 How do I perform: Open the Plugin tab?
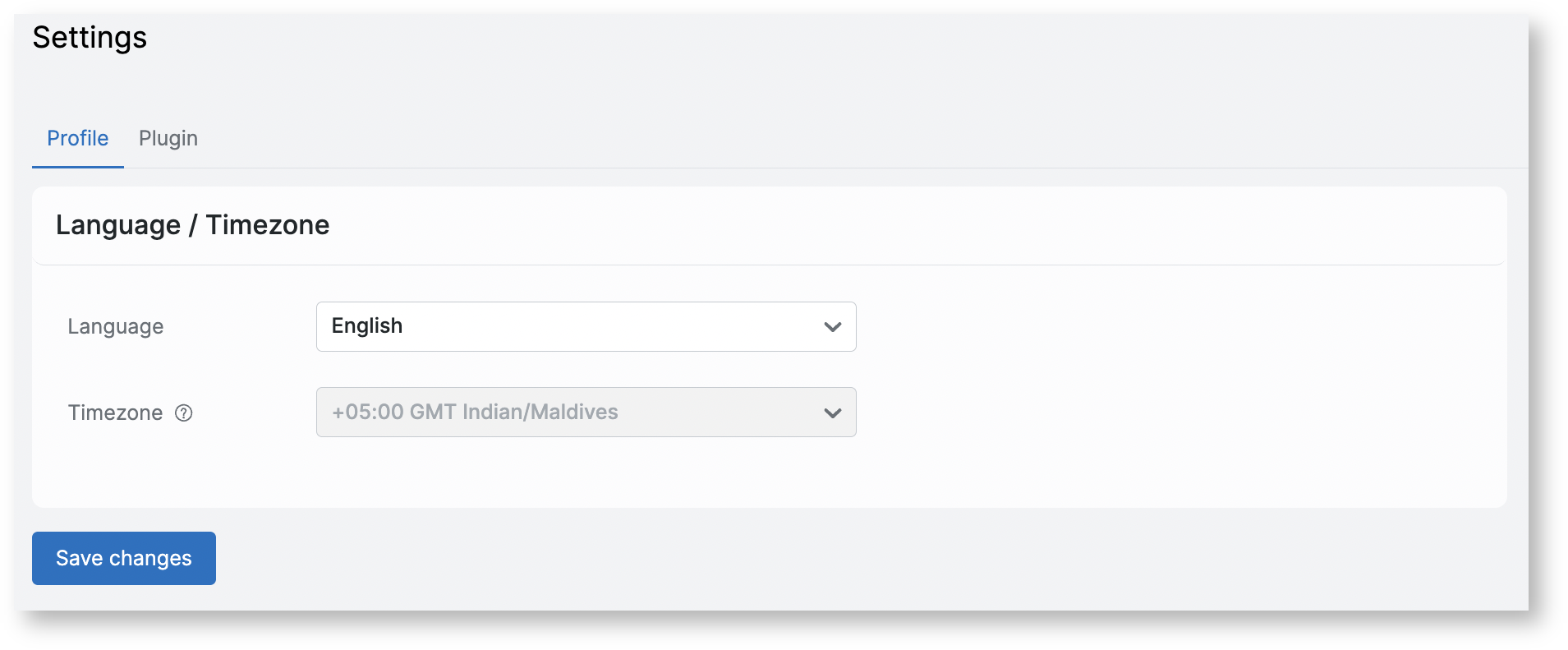pos(168,138)
